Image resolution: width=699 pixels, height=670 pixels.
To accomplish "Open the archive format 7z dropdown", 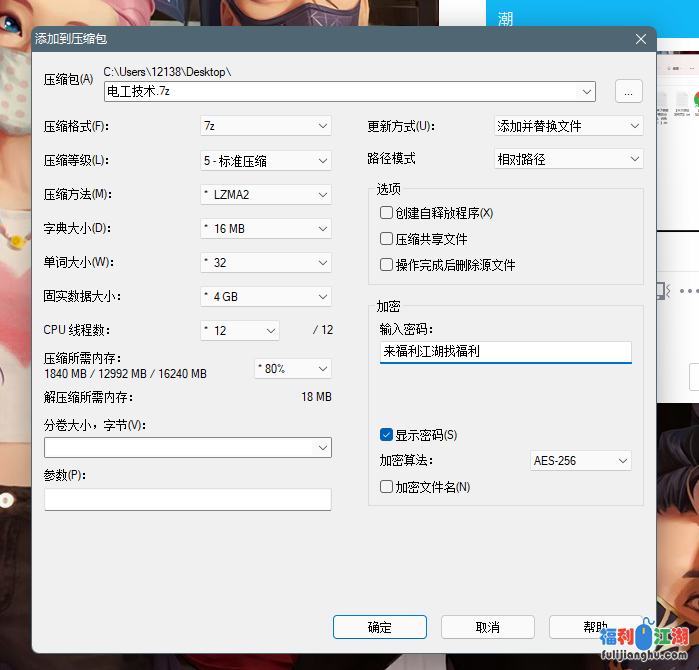I will [x=265, y=126].
